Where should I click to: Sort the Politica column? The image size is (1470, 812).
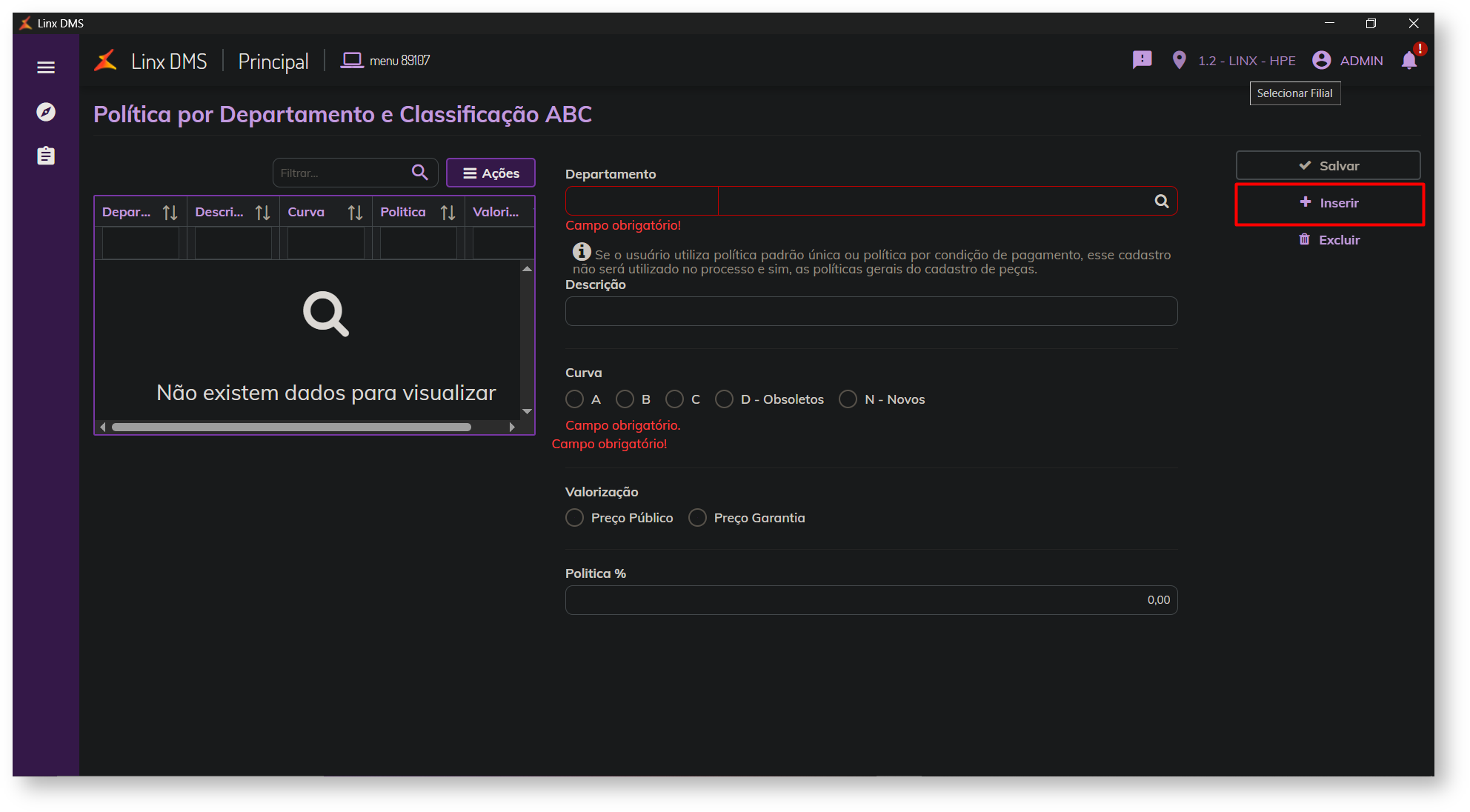(448, 213)
